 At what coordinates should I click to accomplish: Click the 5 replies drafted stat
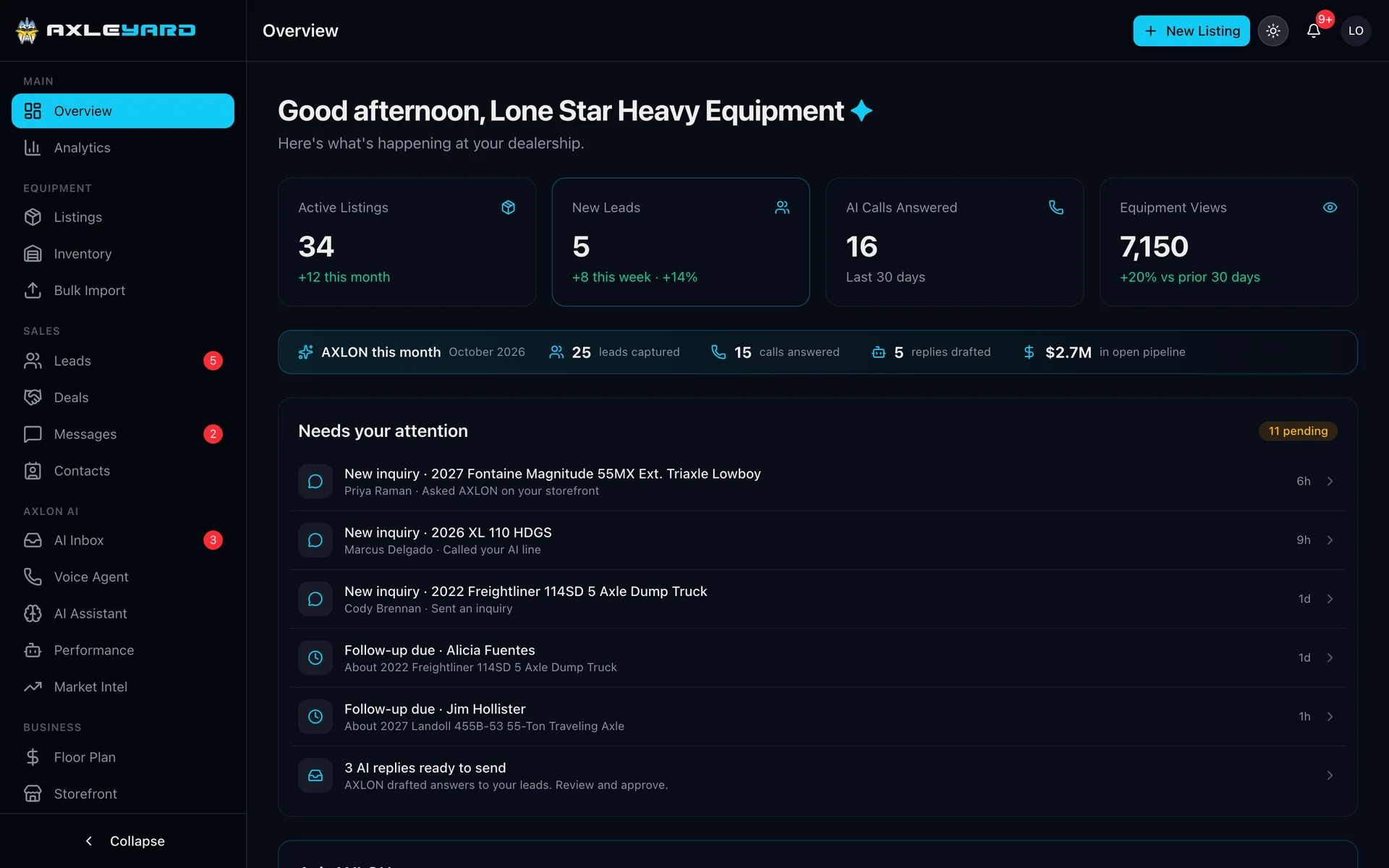point(931,352)
